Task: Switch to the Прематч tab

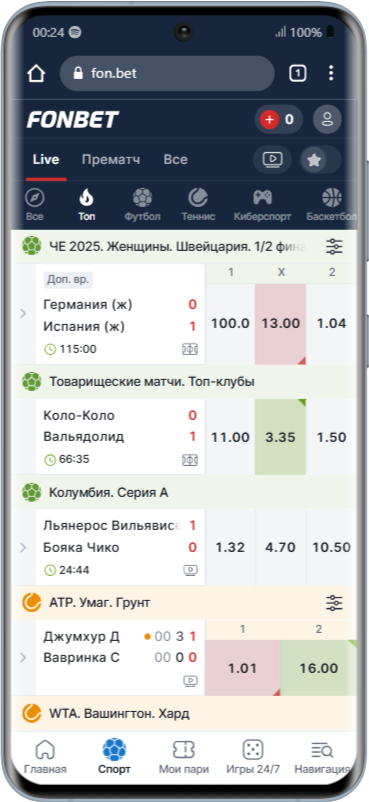Action: [111, 160]
